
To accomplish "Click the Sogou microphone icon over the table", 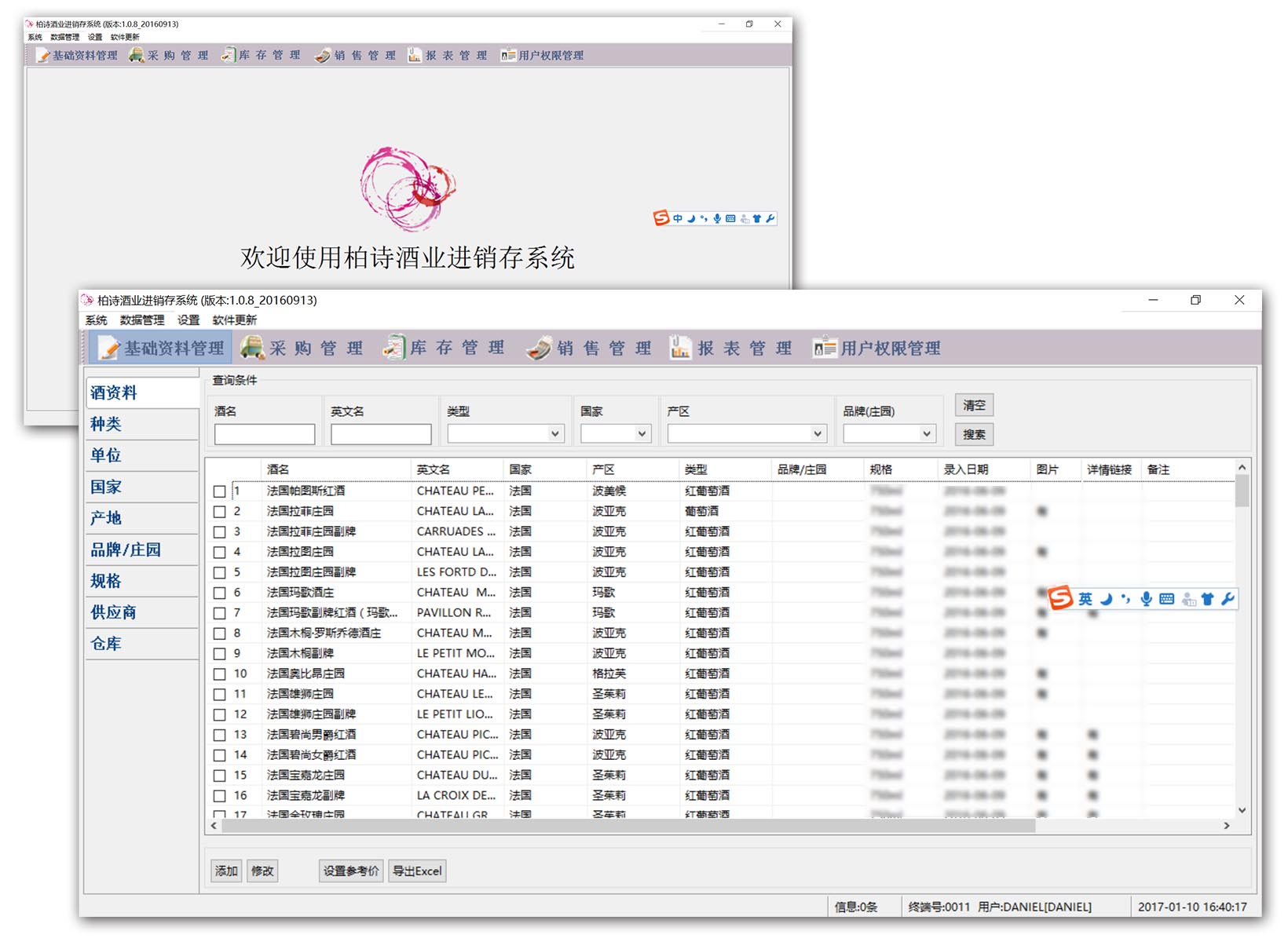I will 1147,599.
